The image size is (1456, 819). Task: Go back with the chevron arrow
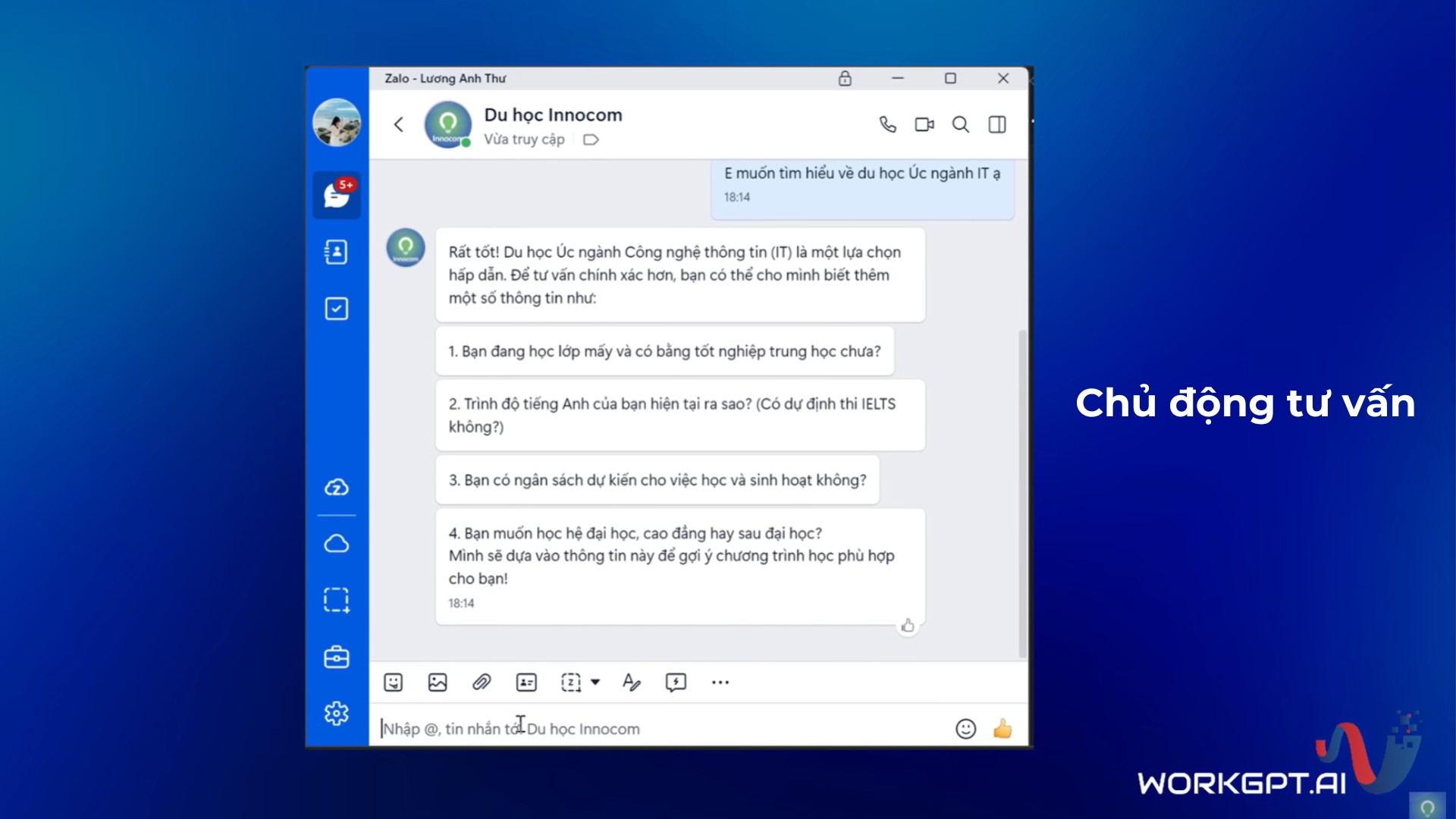pos(399,124)
